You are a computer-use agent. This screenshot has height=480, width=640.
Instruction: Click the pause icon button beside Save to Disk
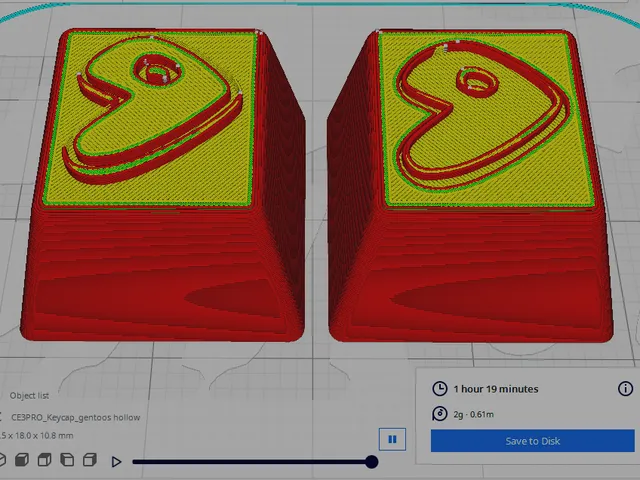point(392,439)
